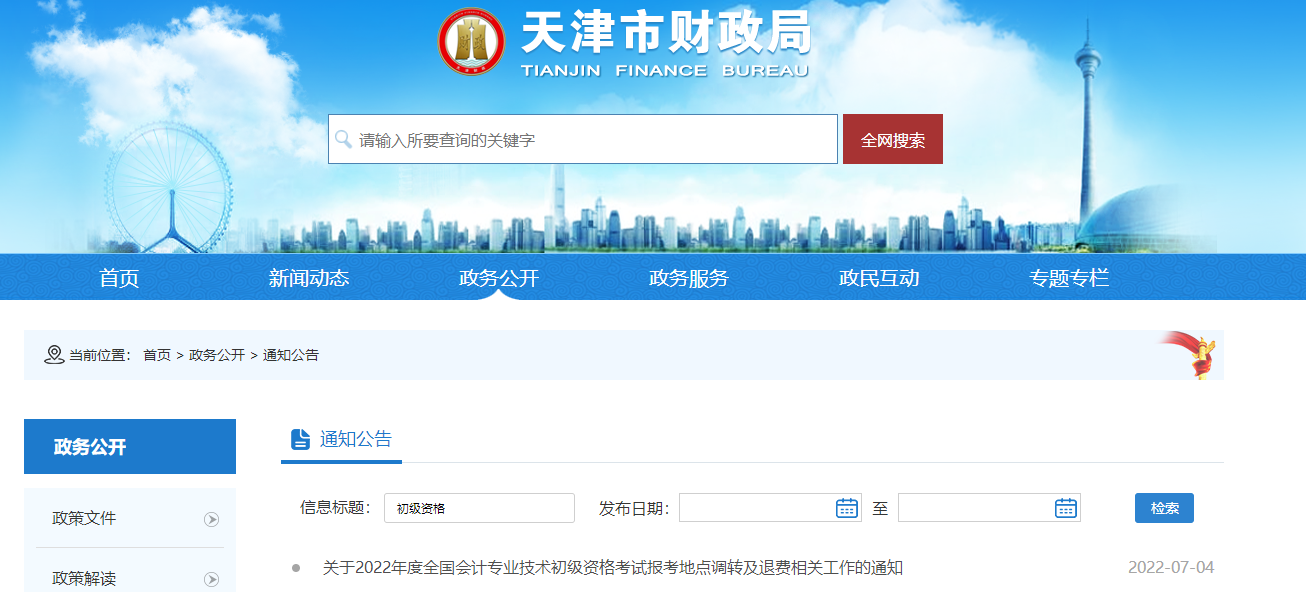Open calendar picker for end date
1306x592 pixels.
1065,508
